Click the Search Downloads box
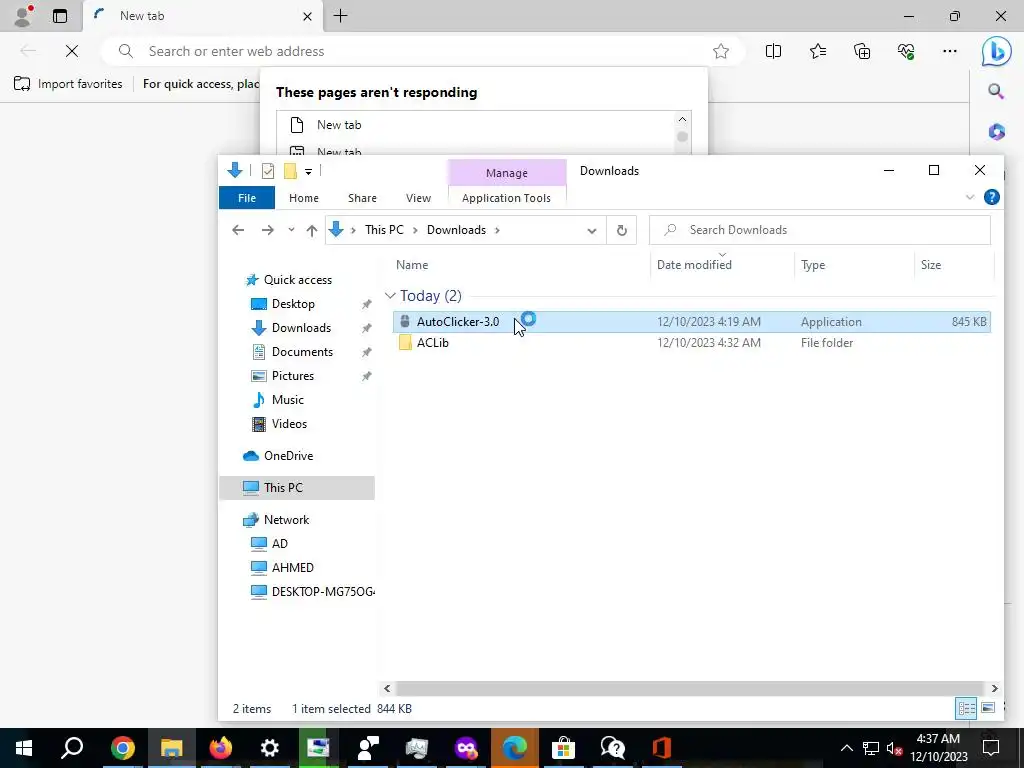The width and height of the screenshot is (1024, 768). (820, 230)
